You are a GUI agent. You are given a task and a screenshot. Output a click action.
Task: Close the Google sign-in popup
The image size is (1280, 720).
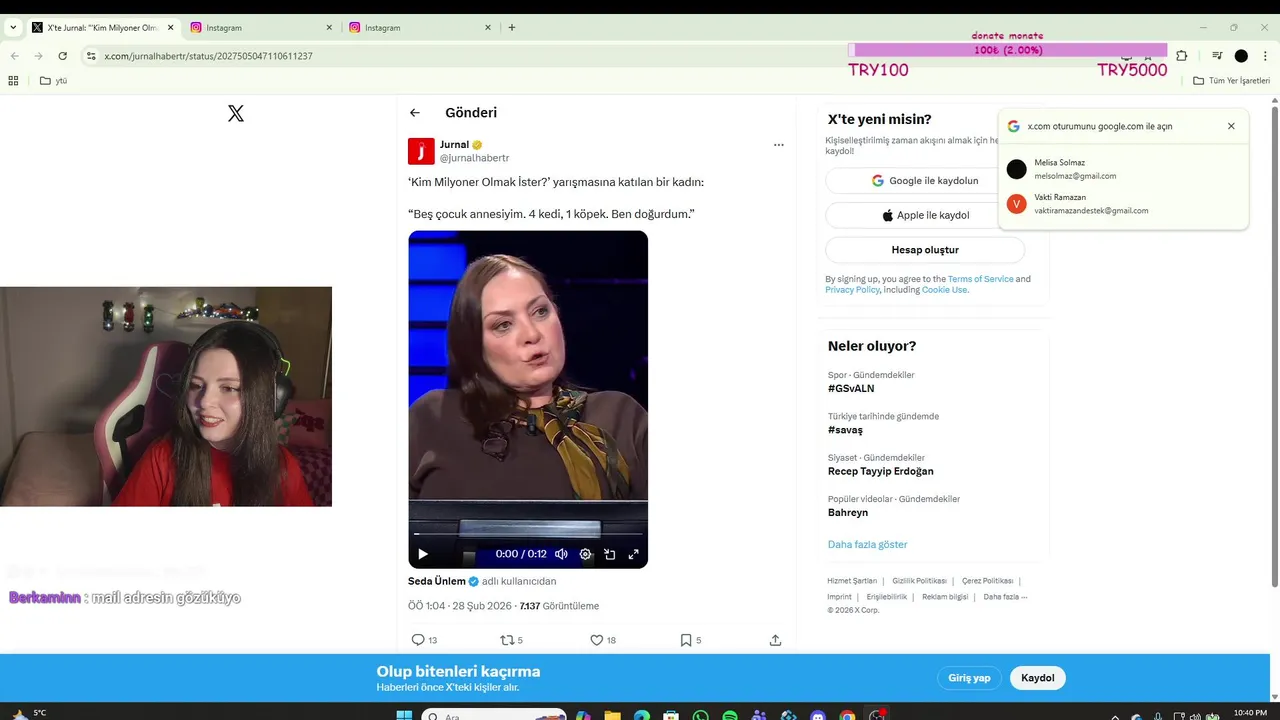tap(1231, 126)
